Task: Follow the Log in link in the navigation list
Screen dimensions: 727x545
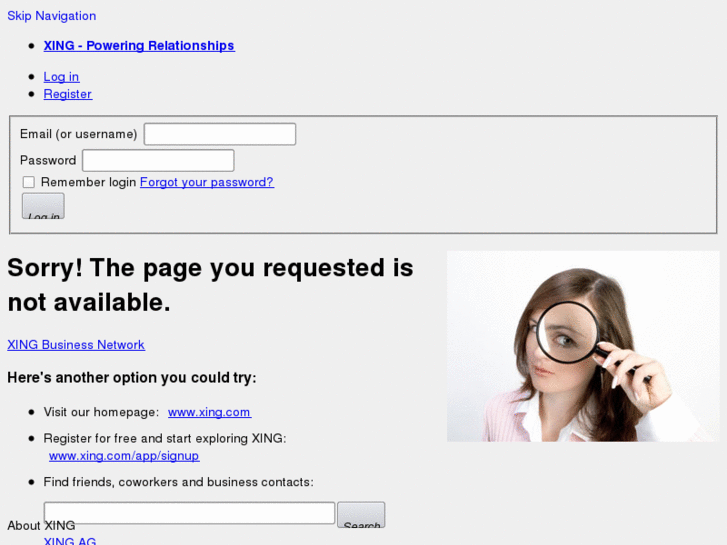Action: [x=61, y=77]
